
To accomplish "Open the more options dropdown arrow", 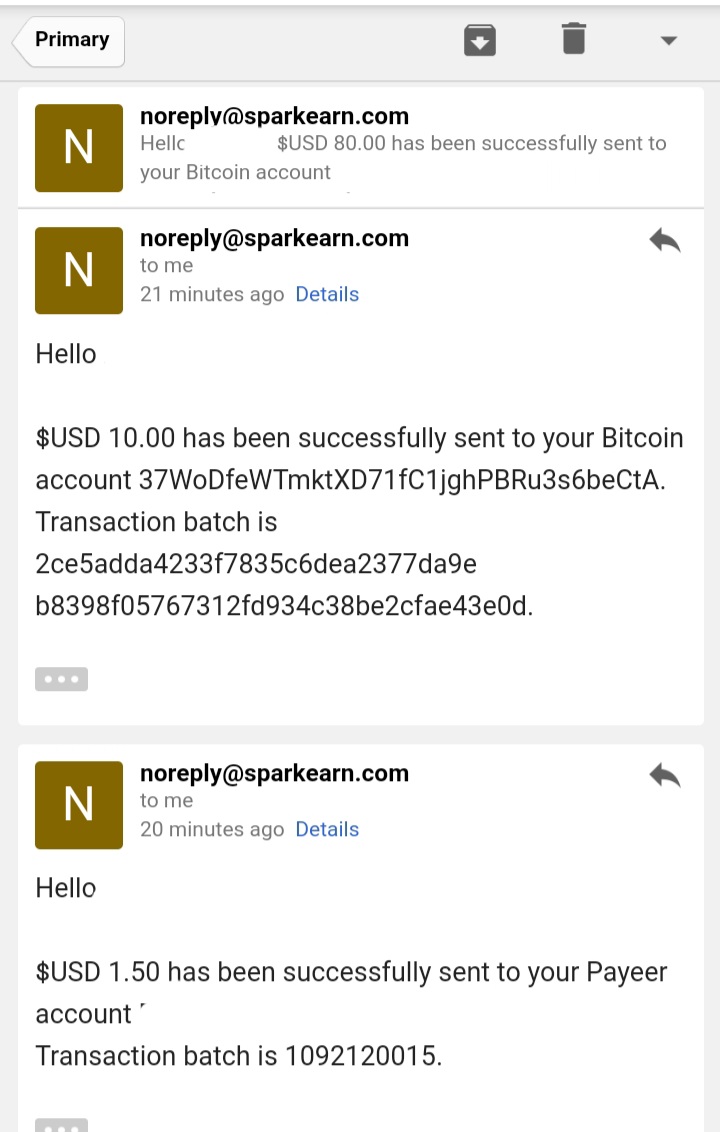I will [x=669, y=40].
